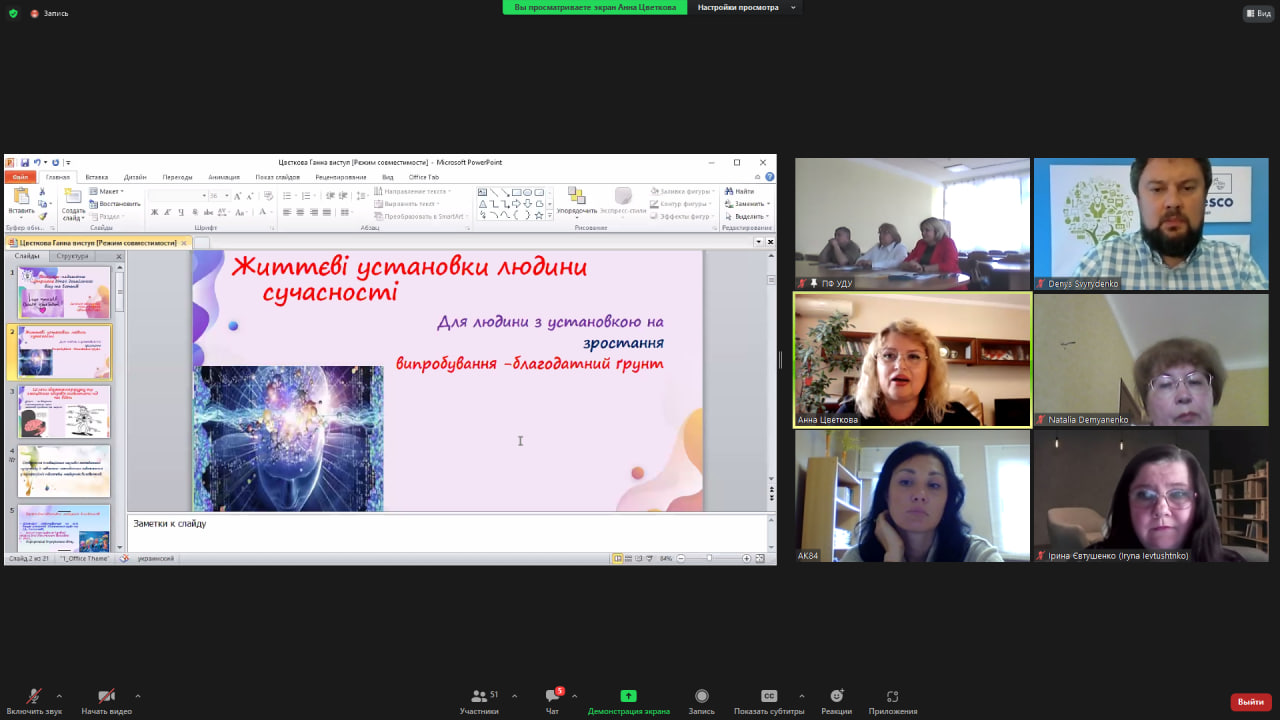The height and width of the screenshot is (720, 1280).
Task: Click the Участники participants icon
Action: pos(479,697)
